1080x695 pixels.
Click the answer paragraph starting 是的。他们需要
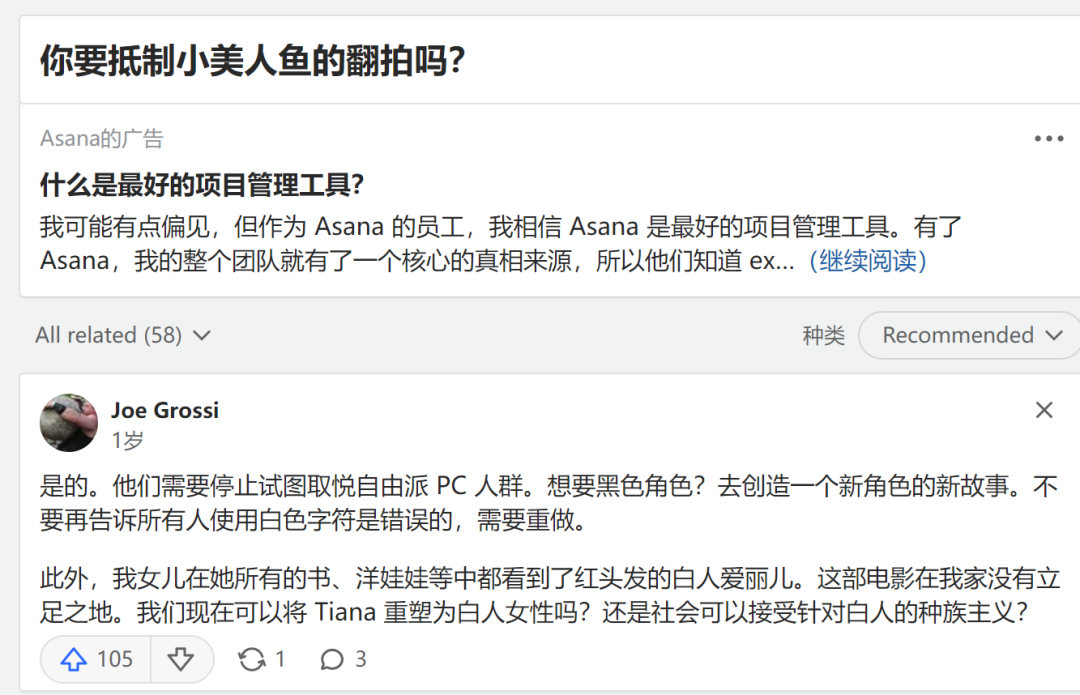tap(540, 504)
